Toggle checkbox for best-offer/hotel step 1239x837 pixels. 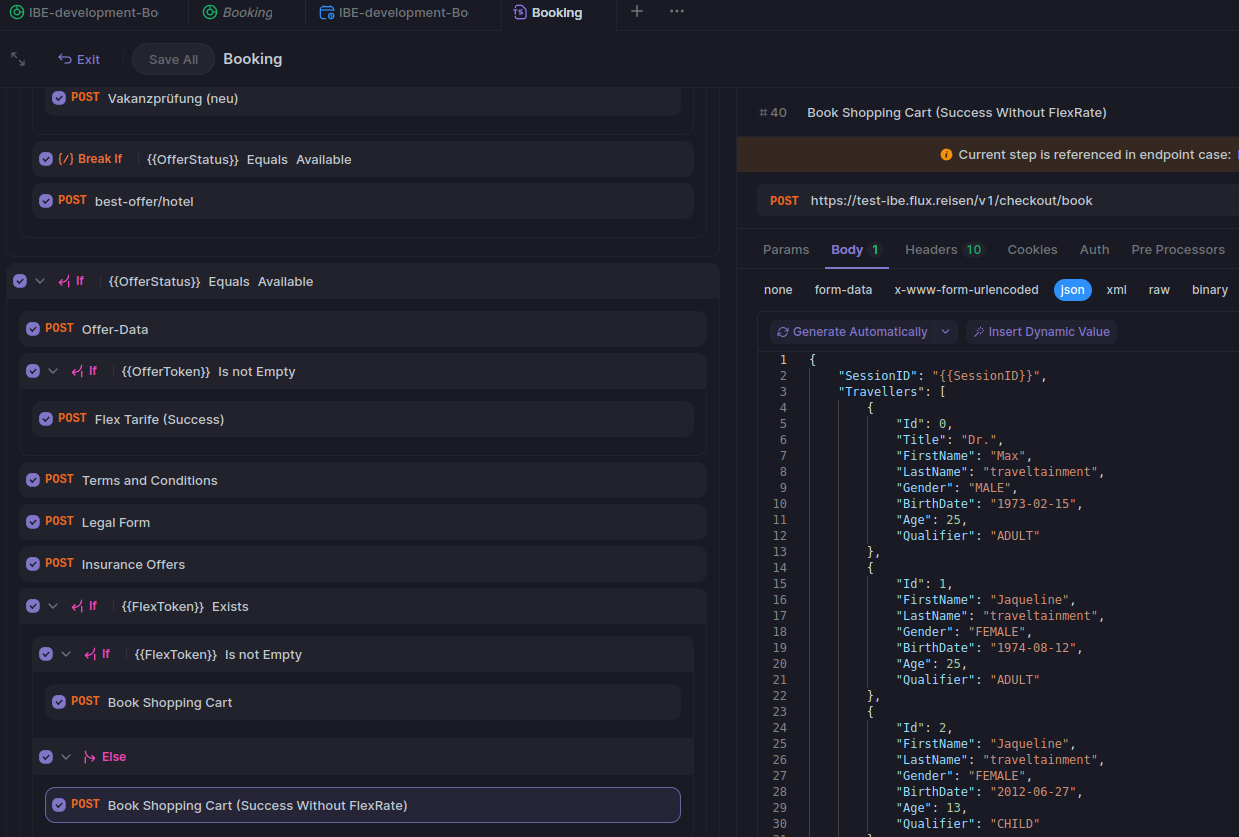click(46, 201)
